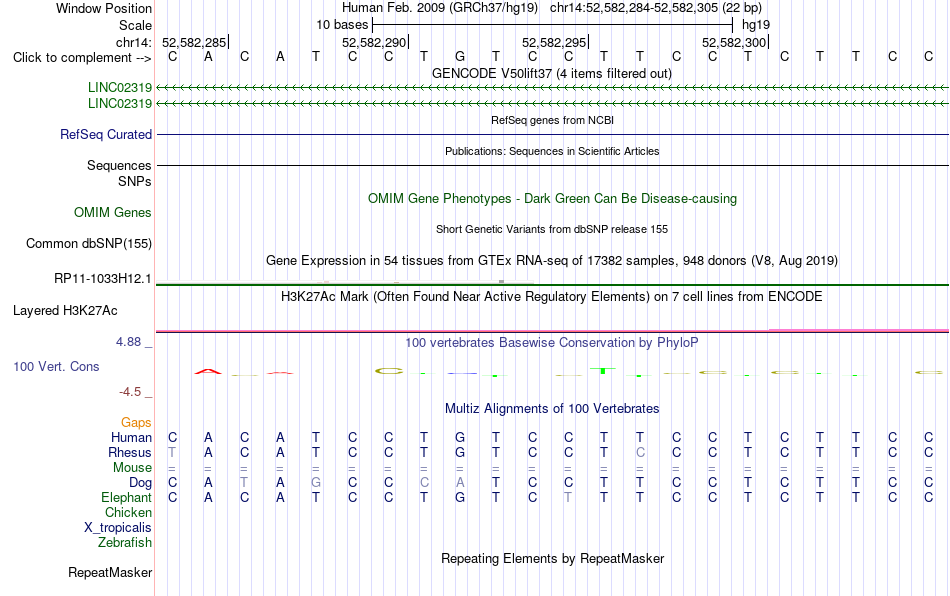Click the 52,582,300 position marker
950x596 pixels.
click(x=734, y=43)
